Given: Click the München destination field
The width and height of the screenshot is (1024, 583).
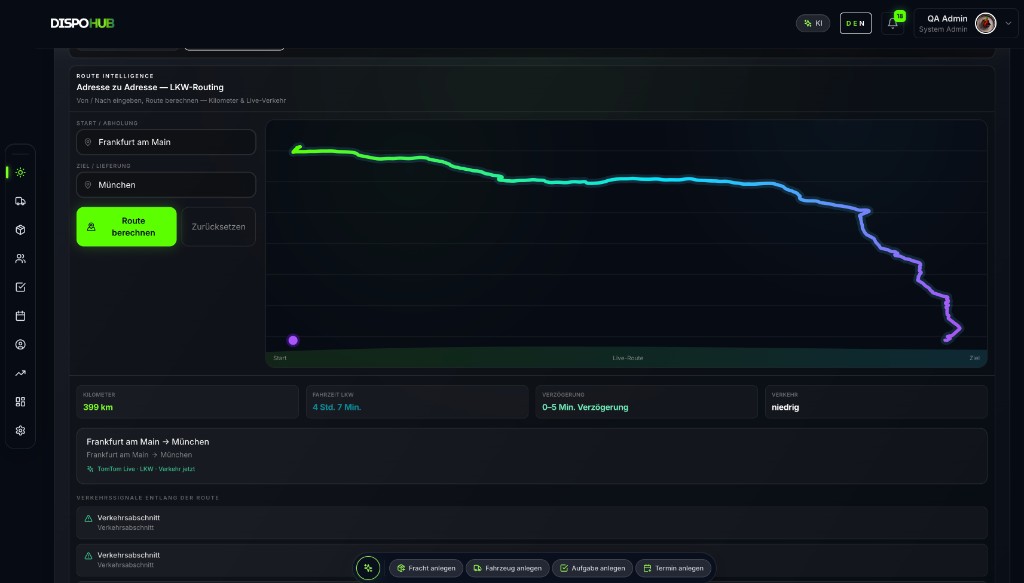Looking at the screenshot, I should (x=166, y=185).
